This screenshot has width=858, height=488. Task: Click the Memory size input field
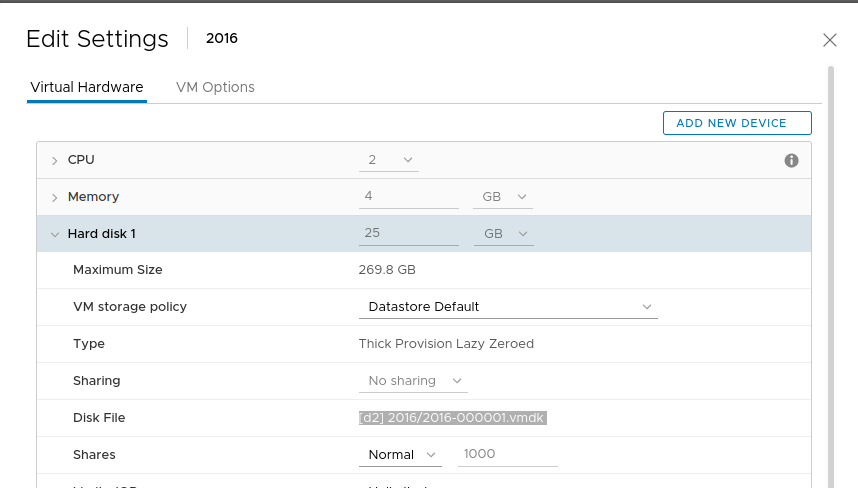coord(408,197)
